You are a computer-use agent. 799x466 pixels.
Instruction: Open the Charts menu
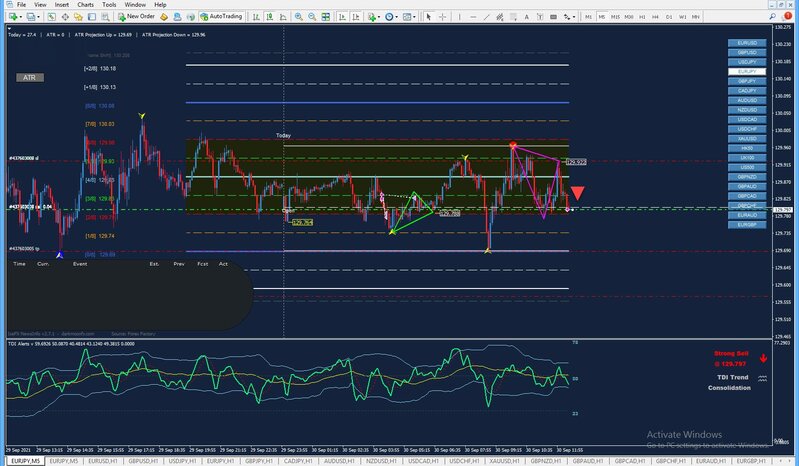(86, 5)
